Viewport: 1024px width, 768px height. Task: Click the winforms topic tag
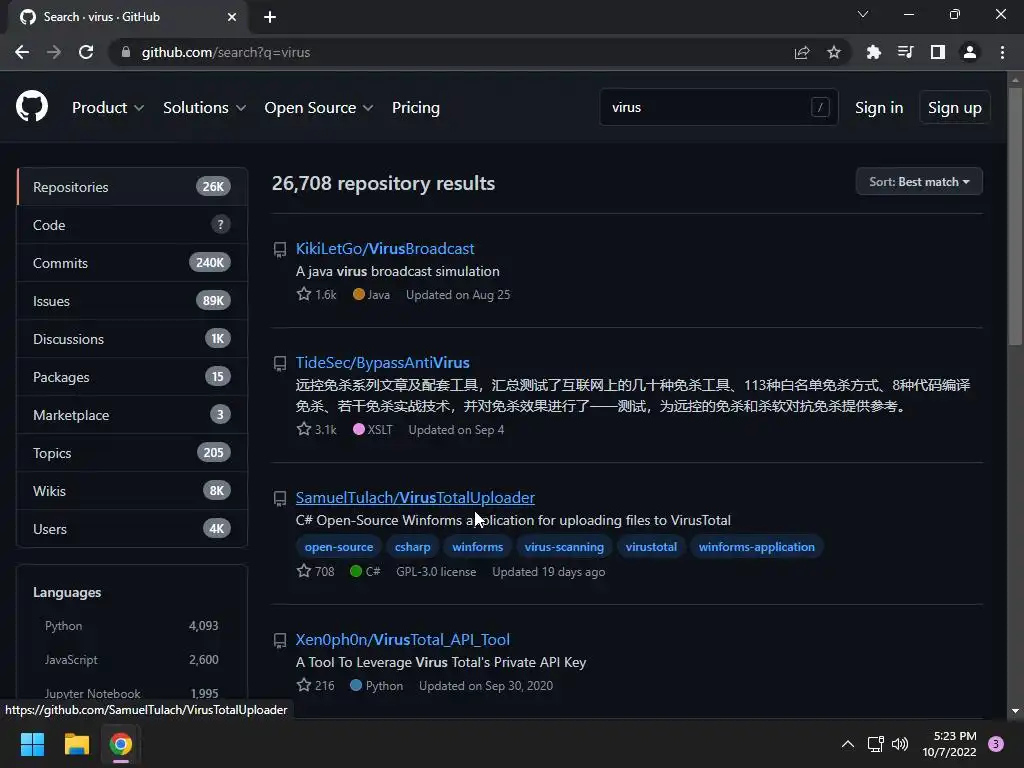477,547
